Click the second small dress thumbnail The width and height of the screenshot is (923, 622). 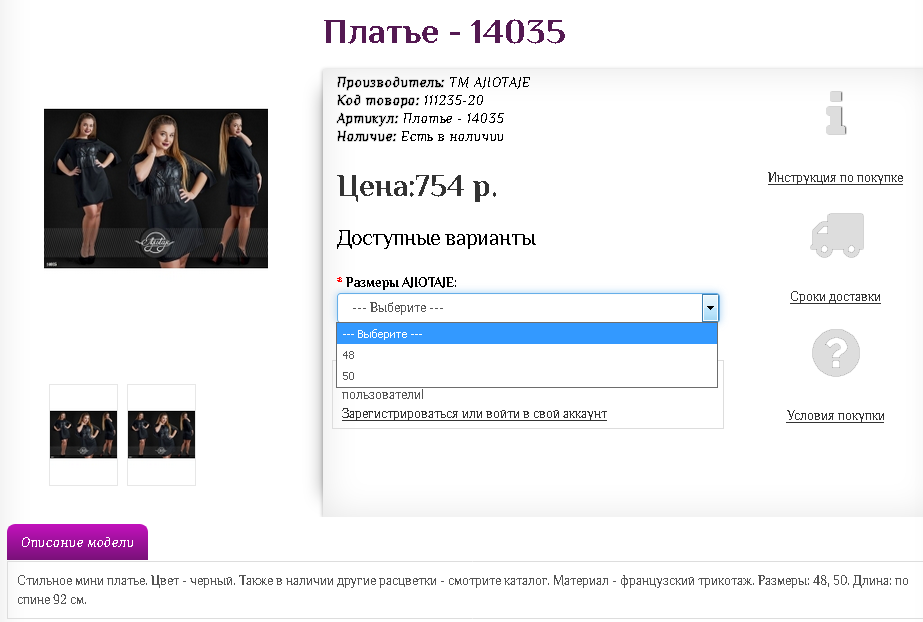click(161, 435)
